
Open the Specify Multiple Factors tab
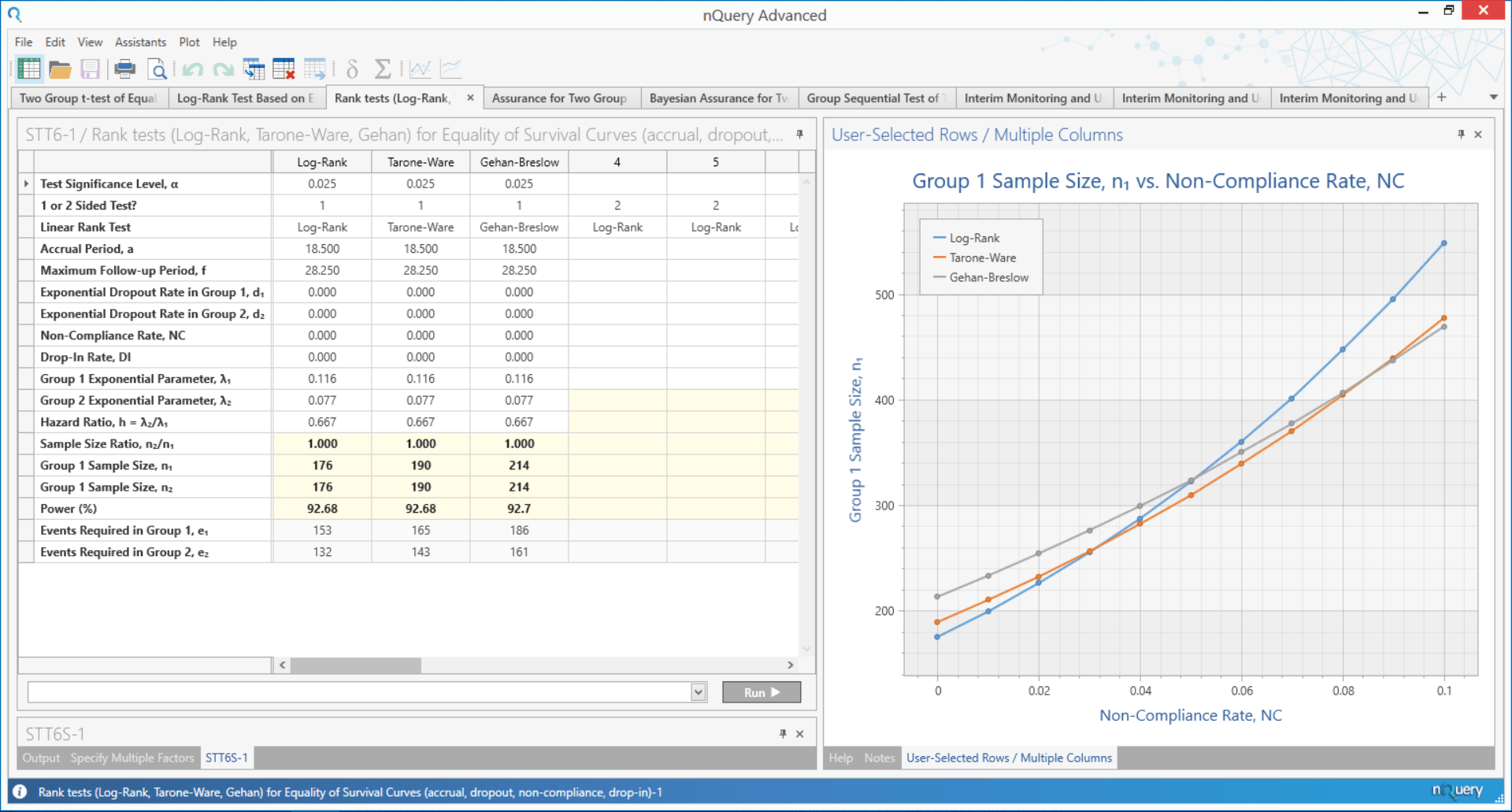(x=132, y=758)
